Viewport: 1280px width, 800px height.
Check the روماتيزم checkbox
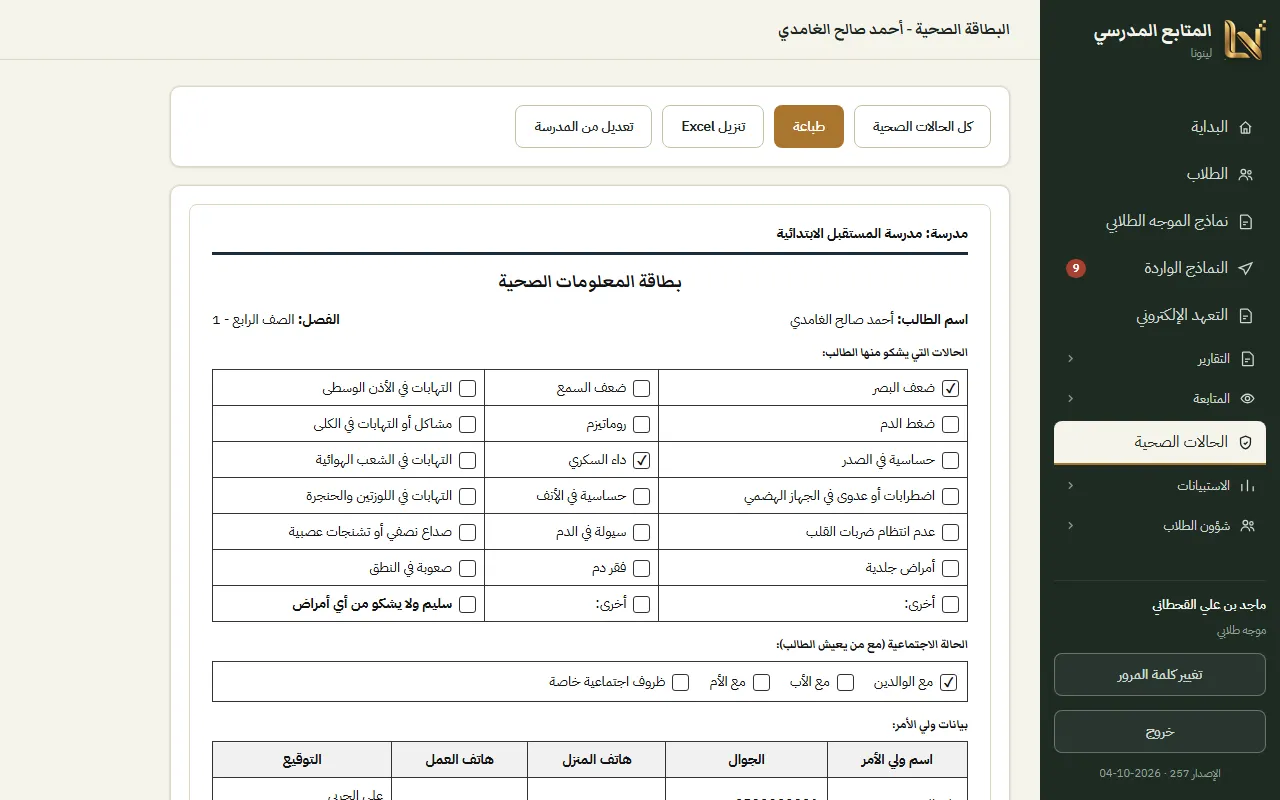(642, 424)
